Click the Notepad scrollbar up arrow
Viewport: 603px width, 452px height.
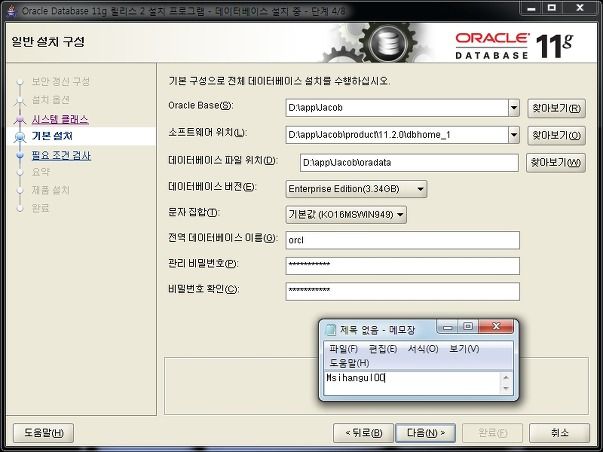coord(506,377)
